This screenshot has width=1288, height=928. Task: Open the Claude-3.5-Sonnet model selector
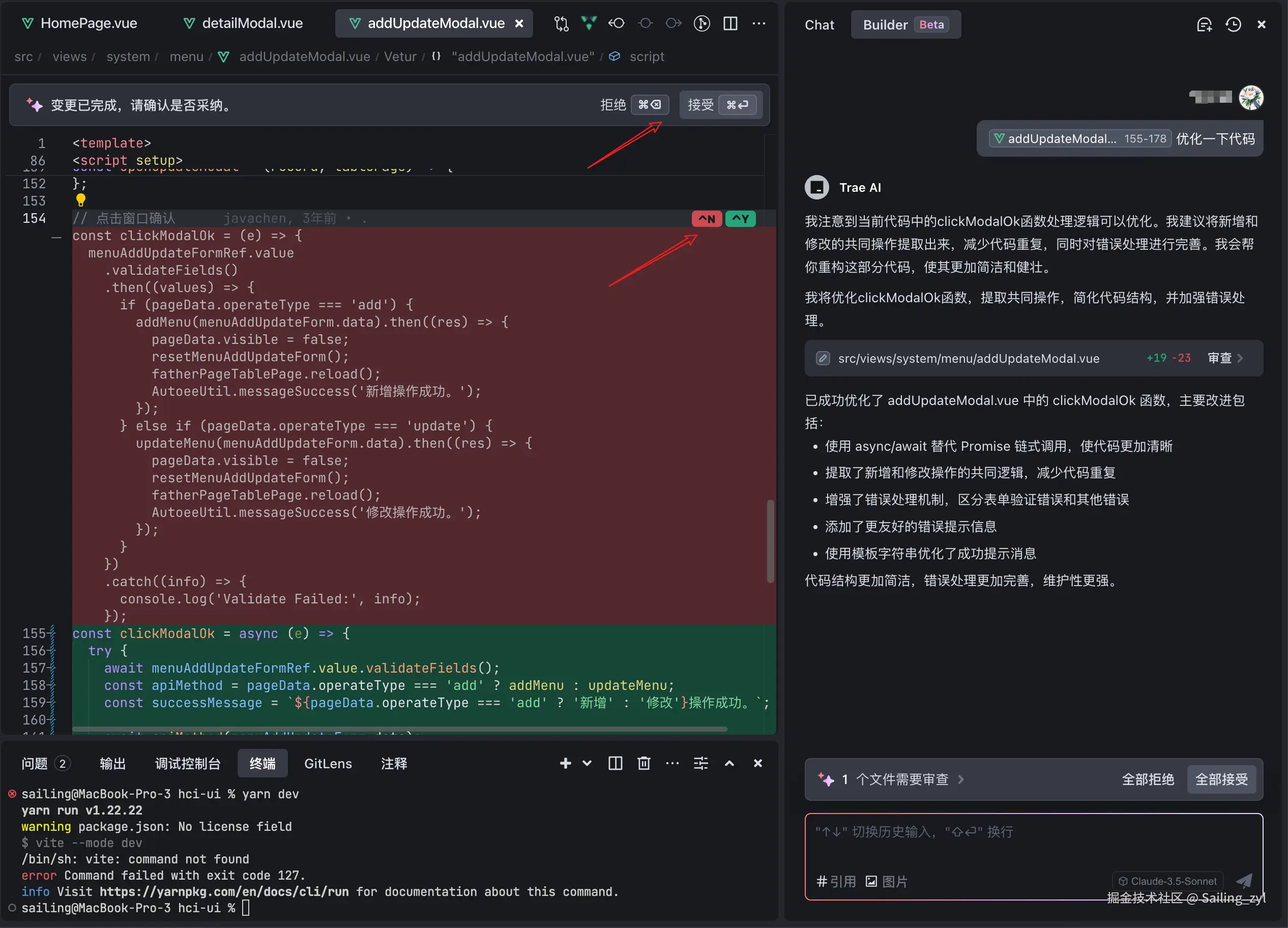pos(1167,881)
